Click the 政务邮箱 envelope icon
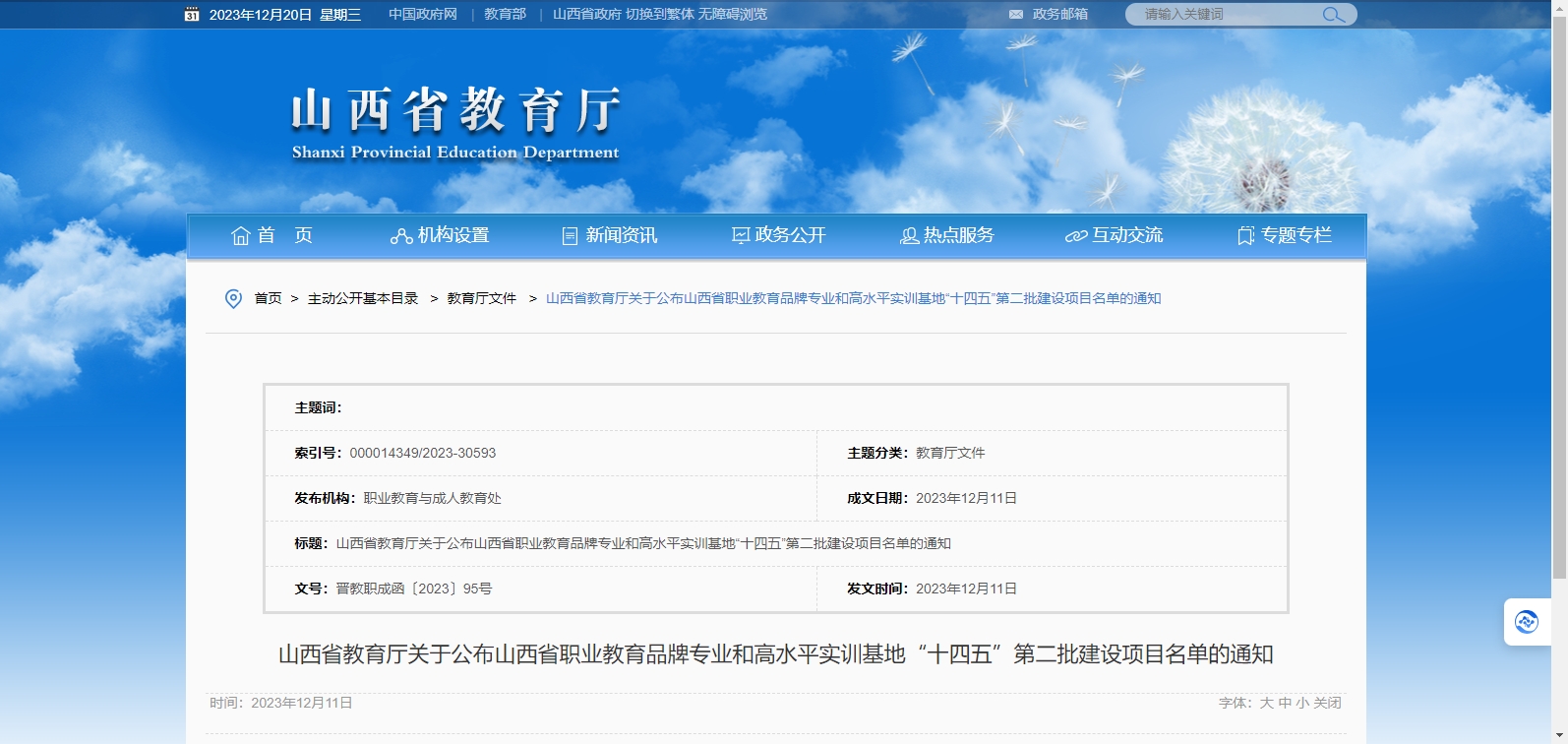 pyautogui.click(x=1016, y=15)
